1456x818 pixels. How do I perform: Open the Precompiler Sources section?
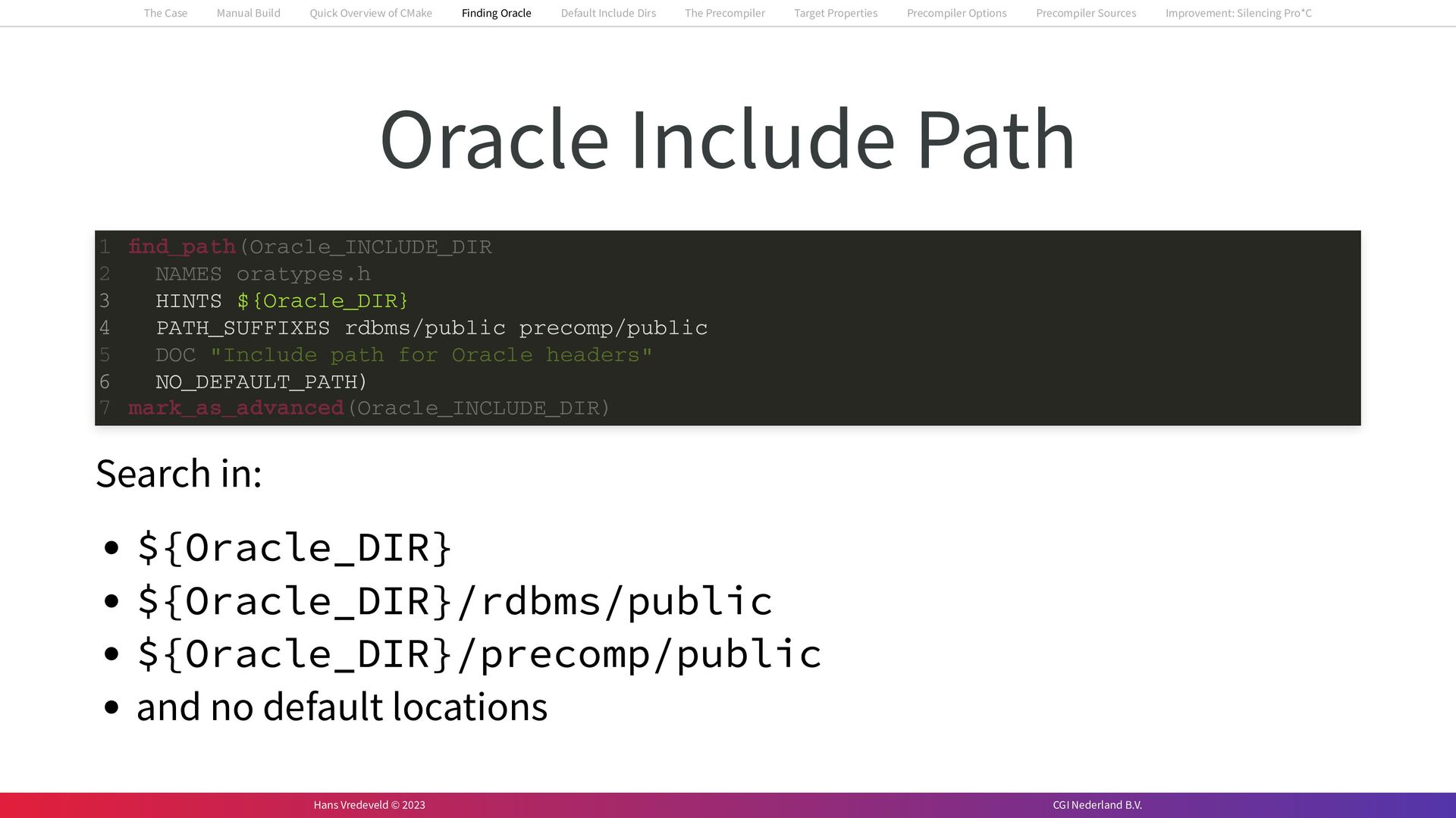click(1086, 13)
